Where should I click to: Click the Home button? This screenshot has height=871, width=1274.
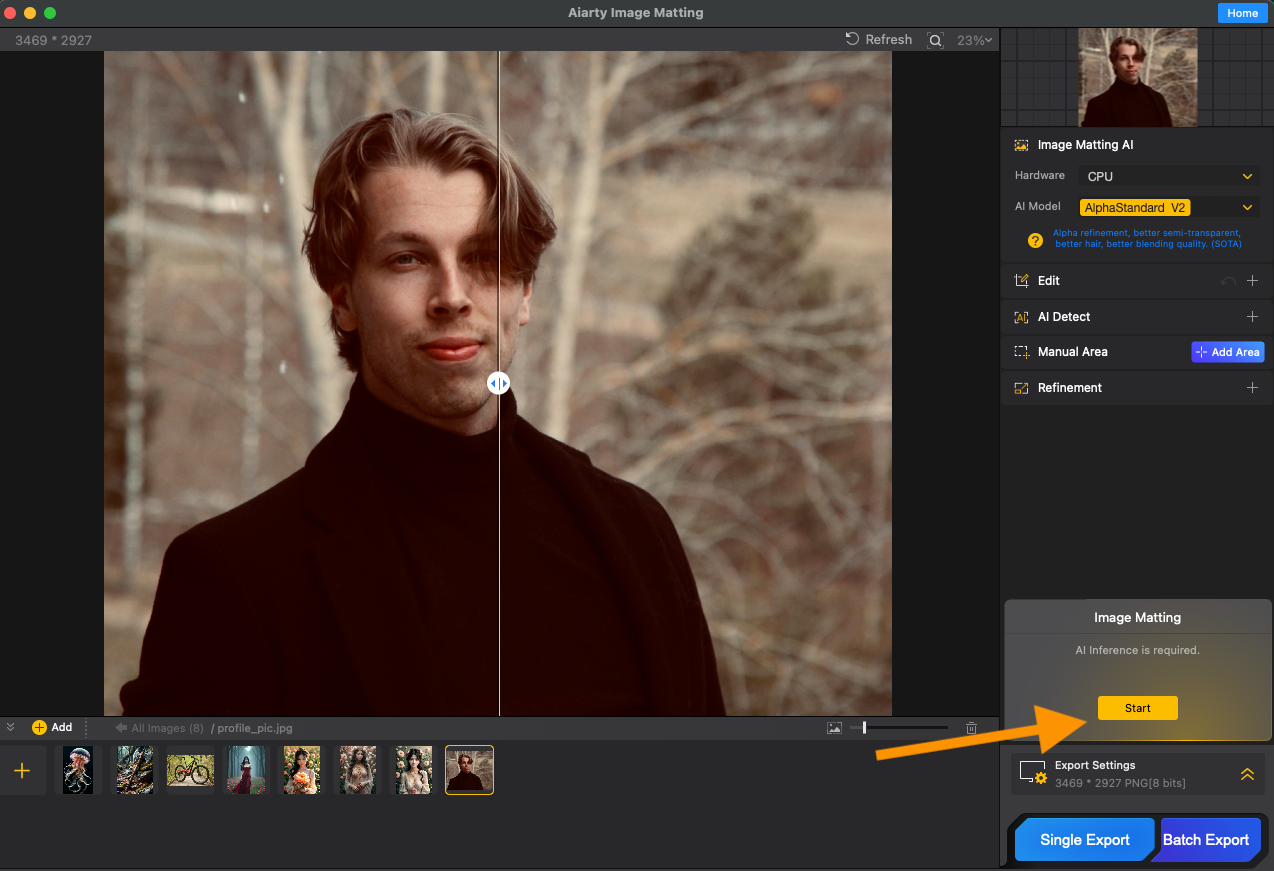click(1242, 12)
